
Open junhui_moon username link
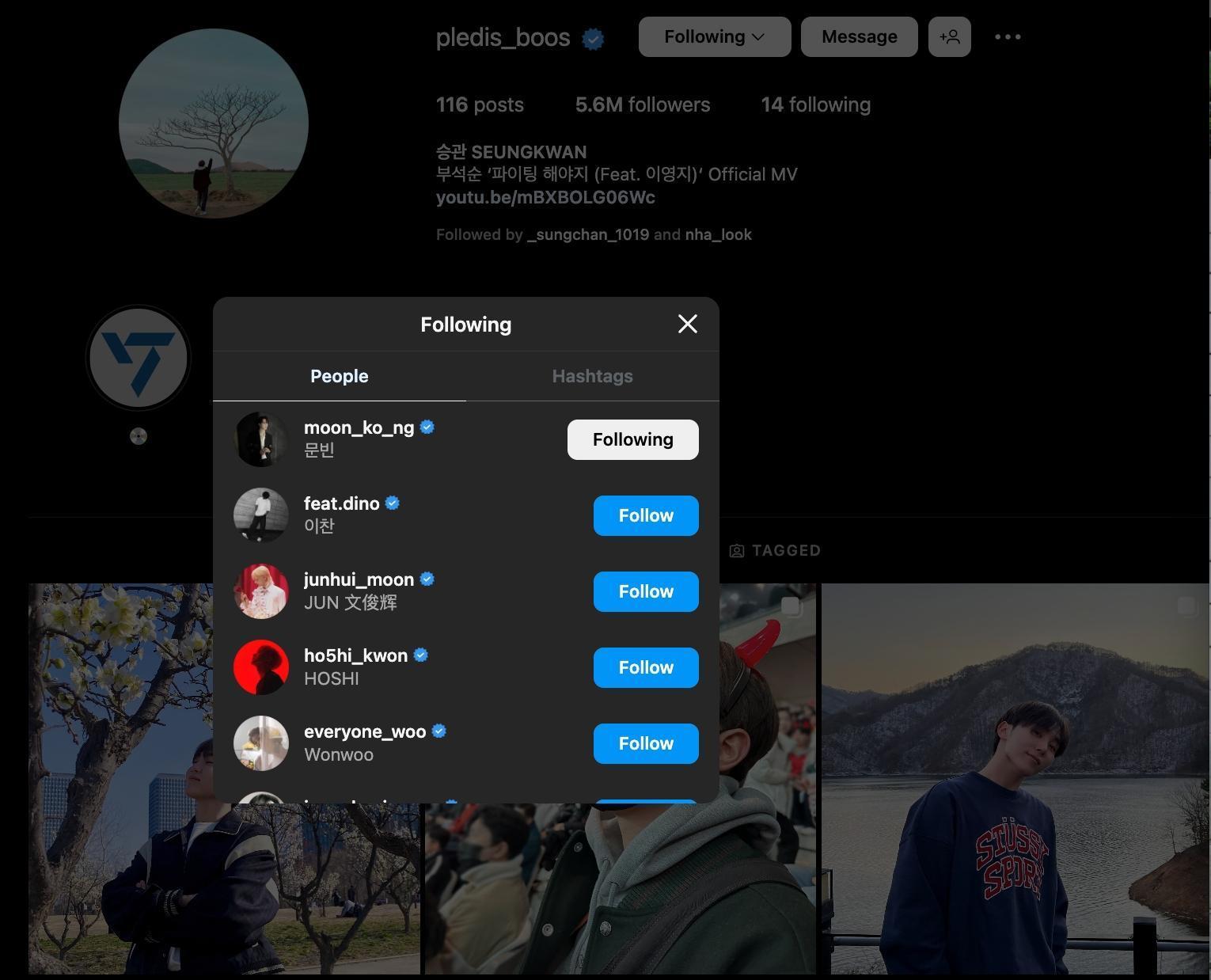click(x=359, y=579)
